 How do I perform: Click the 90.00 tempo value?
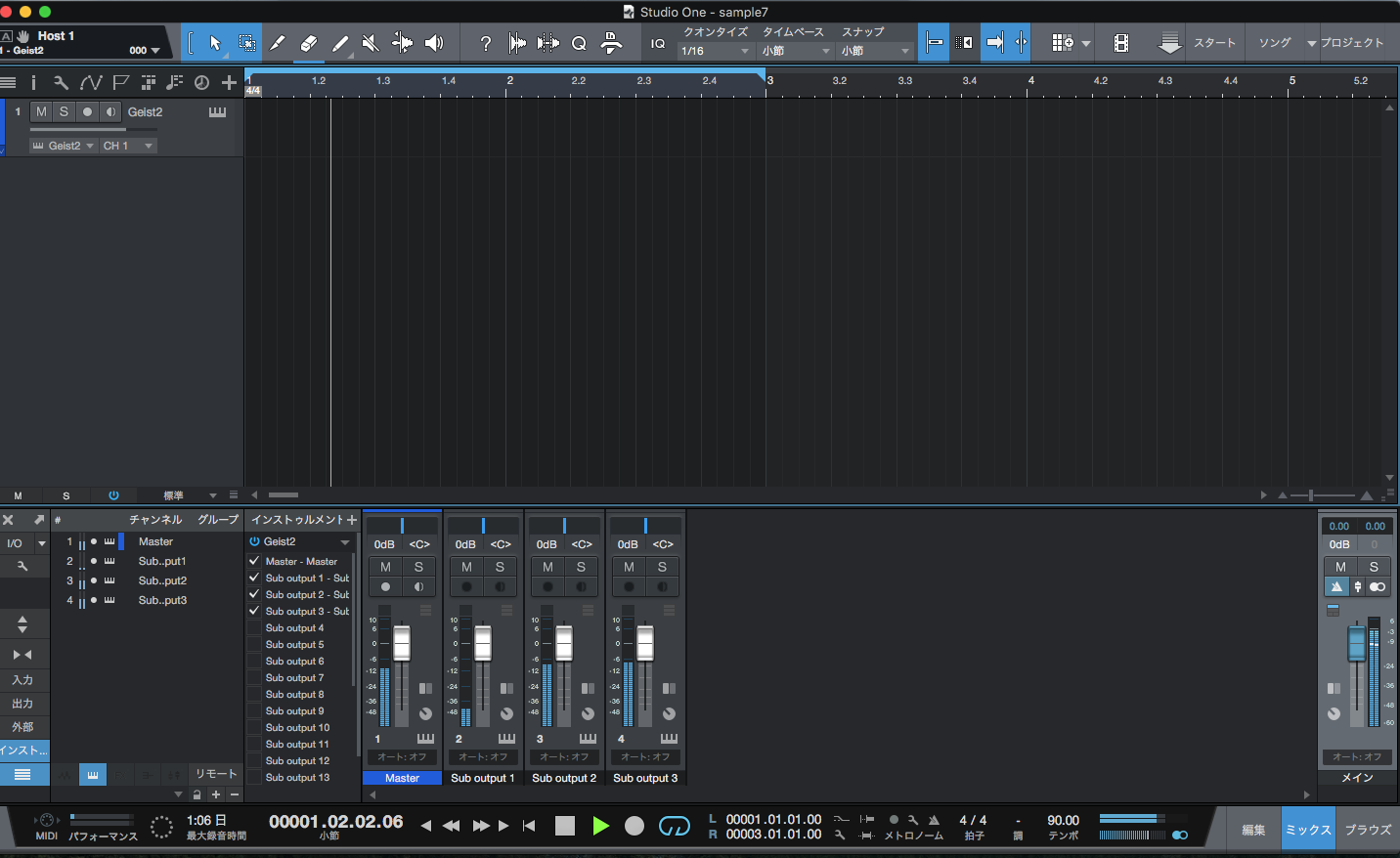point(1063,821)
